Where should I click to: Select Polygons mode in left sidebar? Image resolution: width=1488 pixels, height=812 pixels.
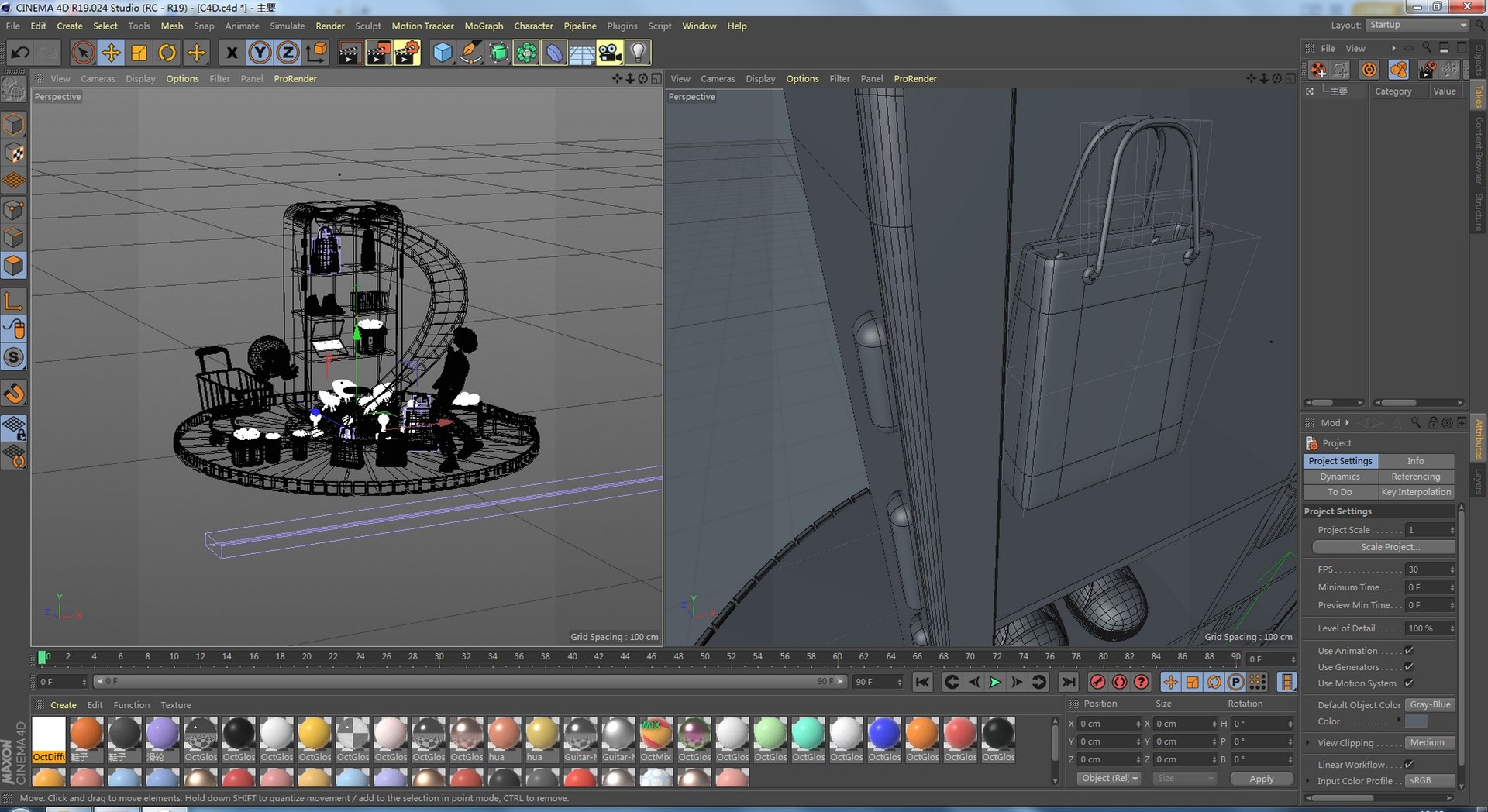(x=14, y=266)
